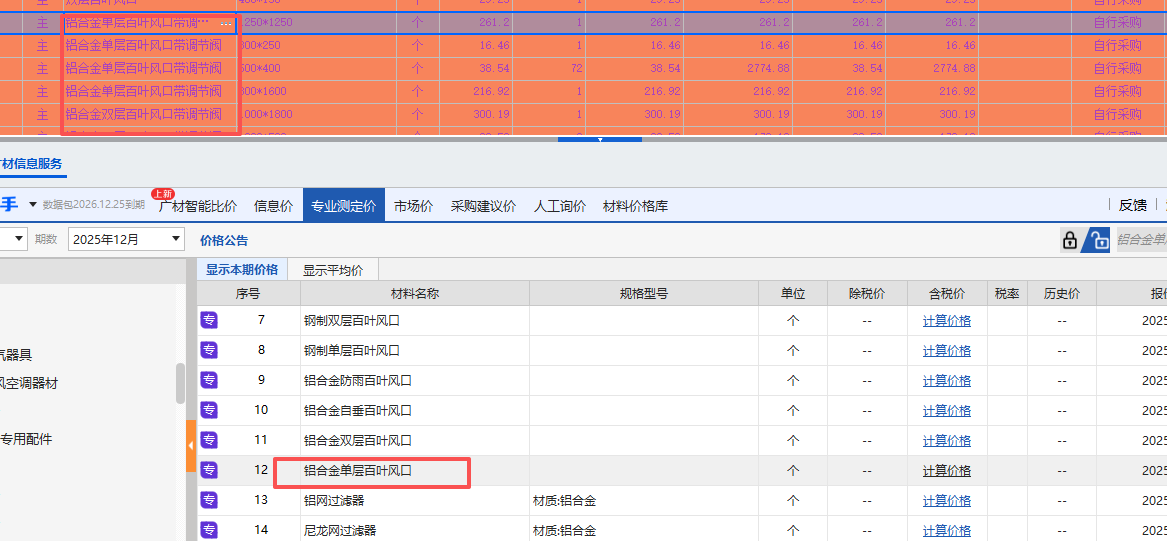Click the closed padlock icon
Image resolution: width=1167 pixels, height=541 pixels.
pos(1070,240)
